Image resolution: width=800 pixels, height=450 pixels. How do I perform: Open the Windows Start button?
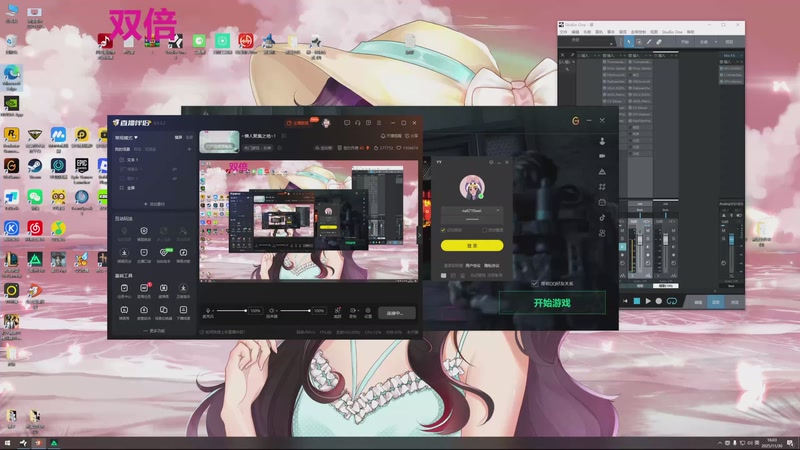7,443
